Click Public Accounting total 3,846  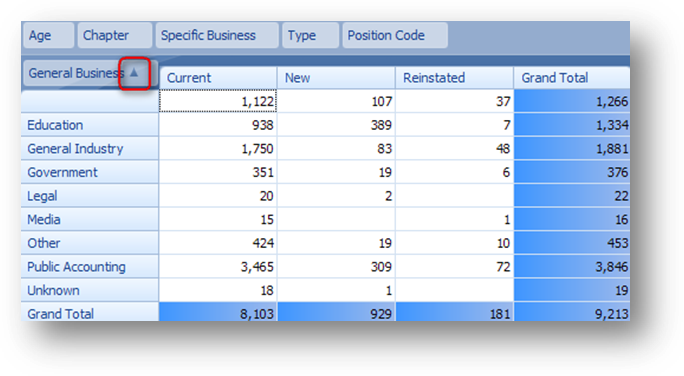click(x=572, y=267)
